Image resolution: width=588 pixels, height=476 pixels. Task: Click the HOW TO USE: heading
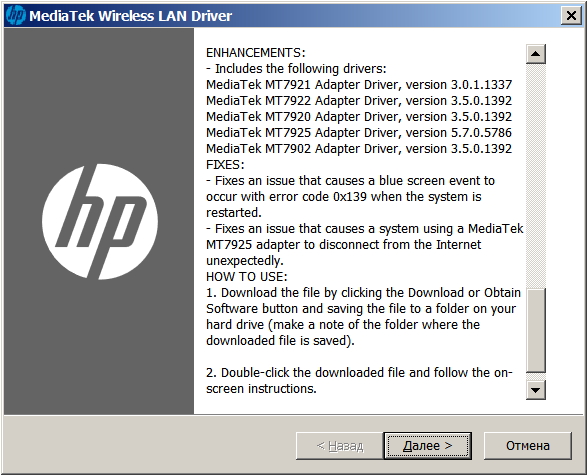click(247, 277)
